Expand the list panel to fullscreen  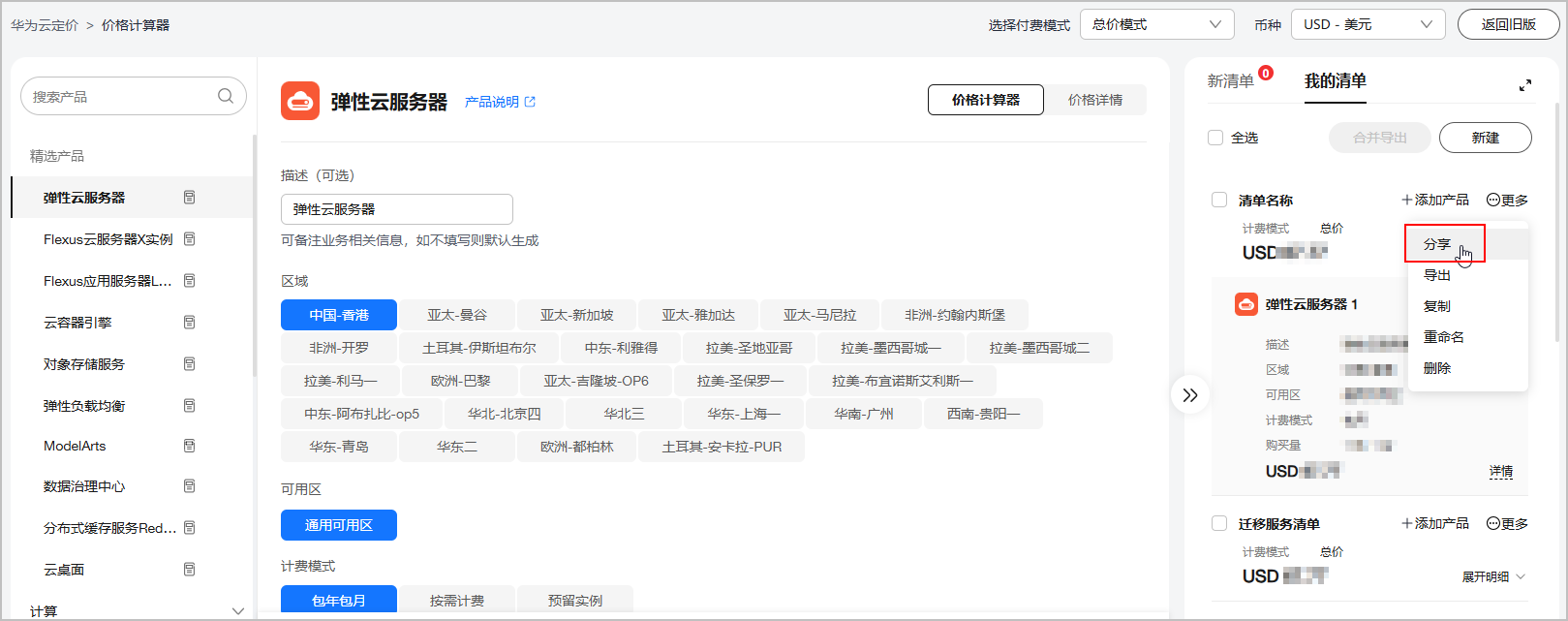point(1525,85)
